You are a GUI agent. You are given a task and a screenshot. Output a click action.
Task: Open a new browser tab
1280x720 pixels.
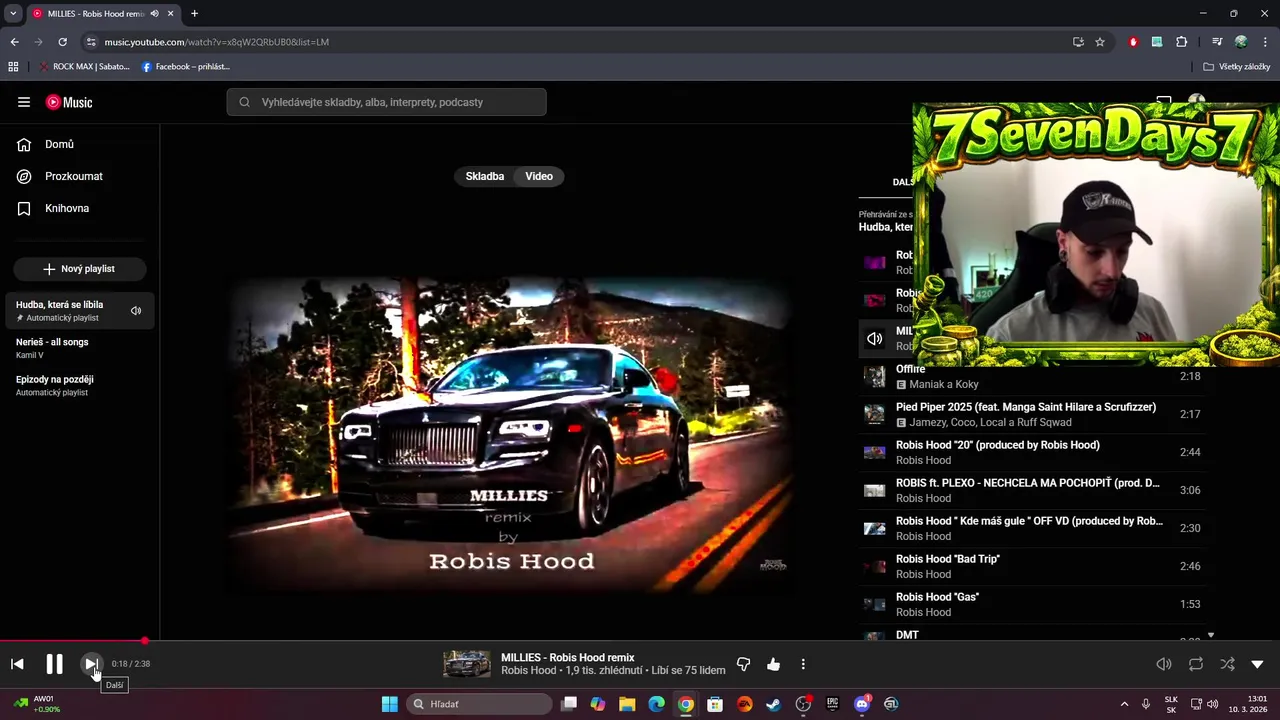click(x=194, y=13)
